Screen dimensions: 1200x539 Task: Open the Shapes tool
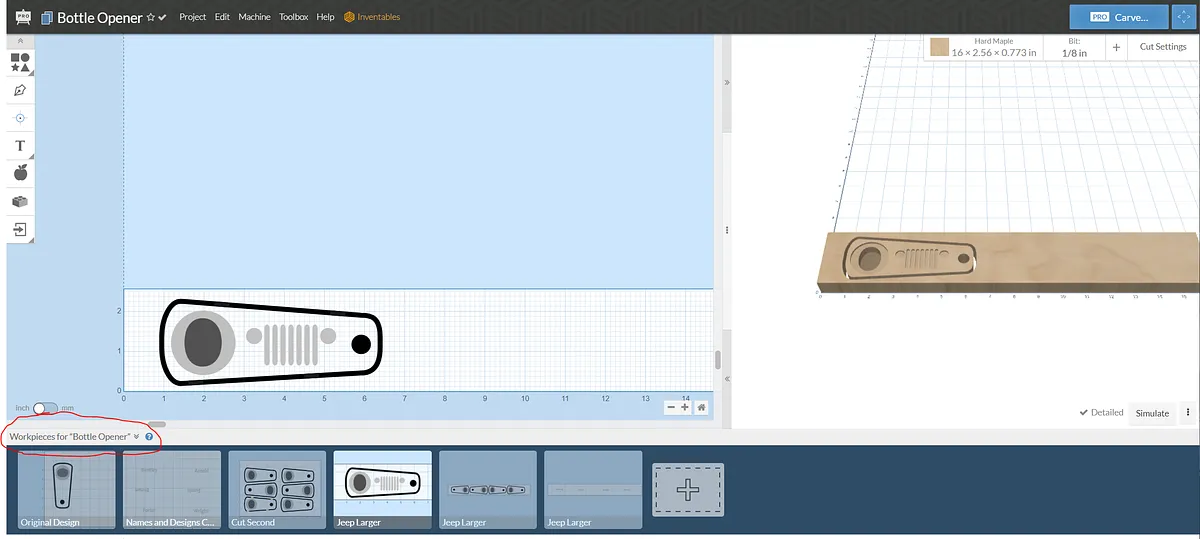coord(20,62)
